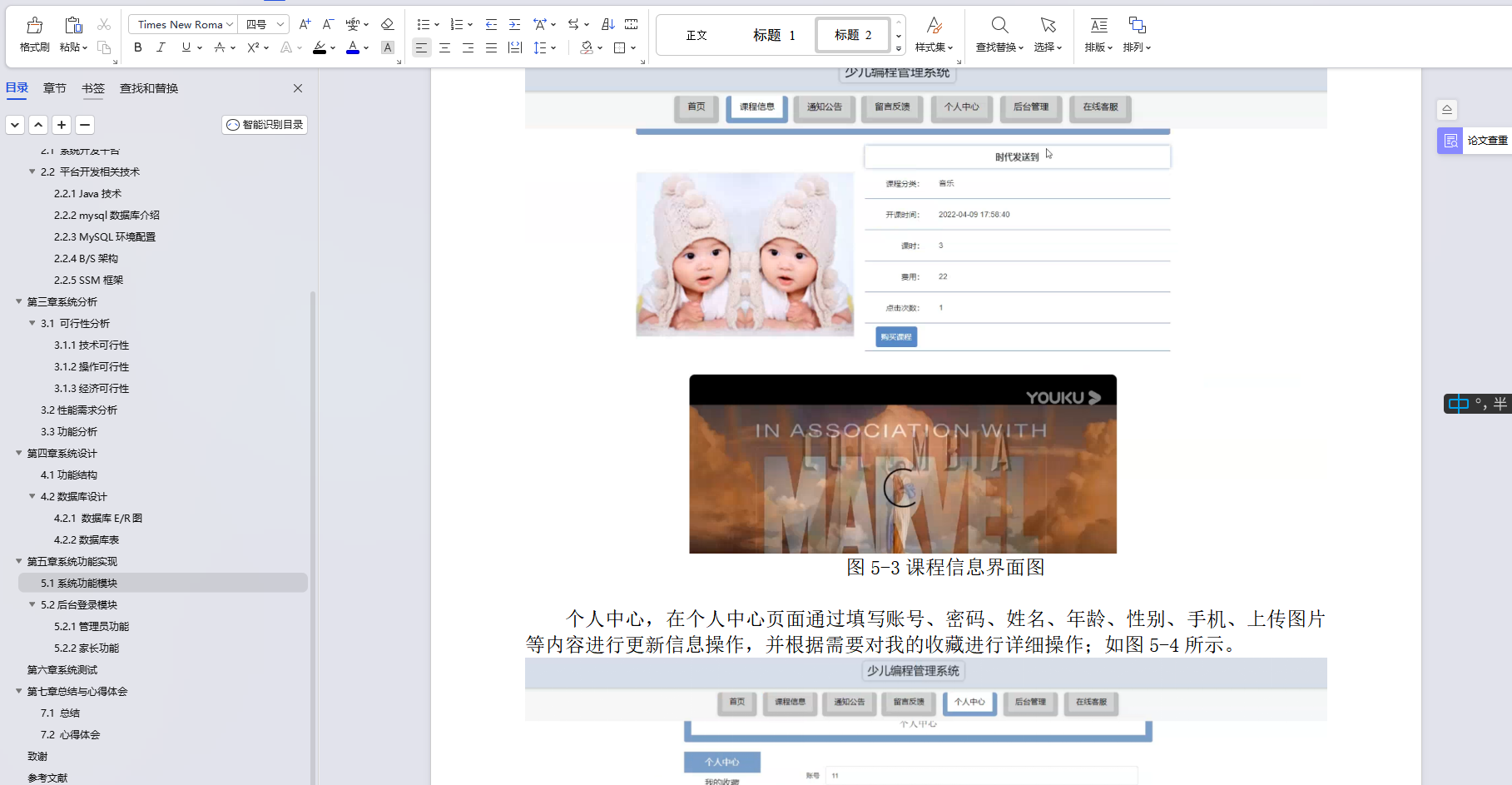
Task: Apply the 标题 1 style
Action: tap(774, 35)
